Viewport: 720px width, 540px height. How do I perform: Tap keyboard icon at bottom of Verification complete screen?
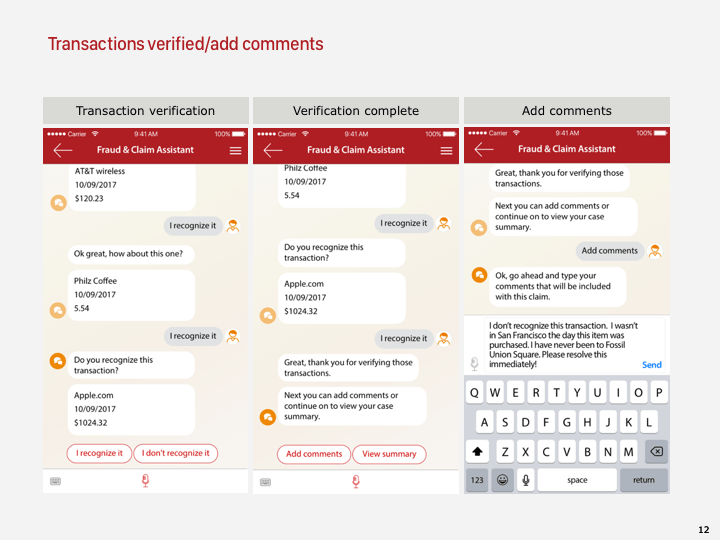click(264, 481)
